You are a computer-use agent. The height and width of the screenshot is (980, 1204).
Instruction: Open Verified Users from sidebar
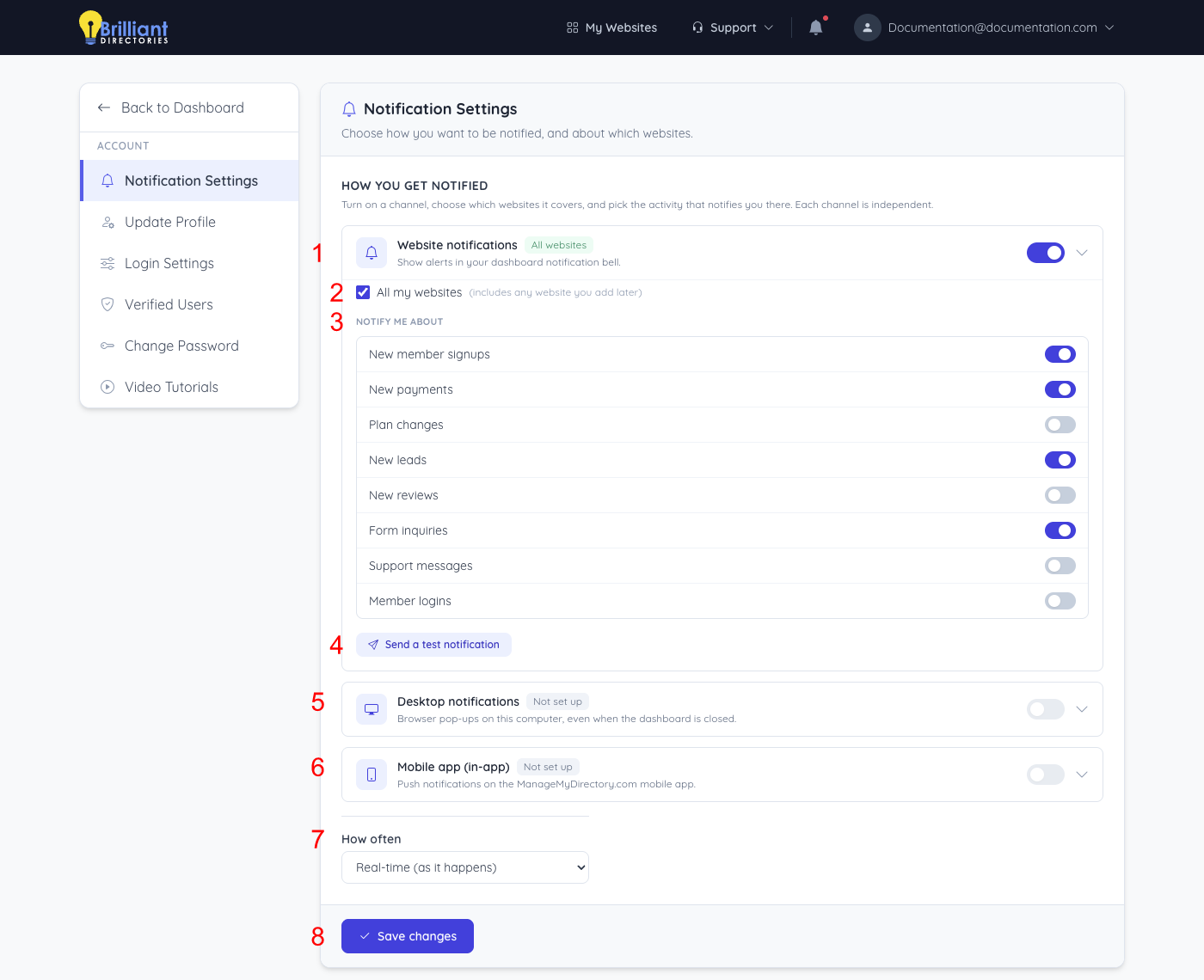pos(189,304)
